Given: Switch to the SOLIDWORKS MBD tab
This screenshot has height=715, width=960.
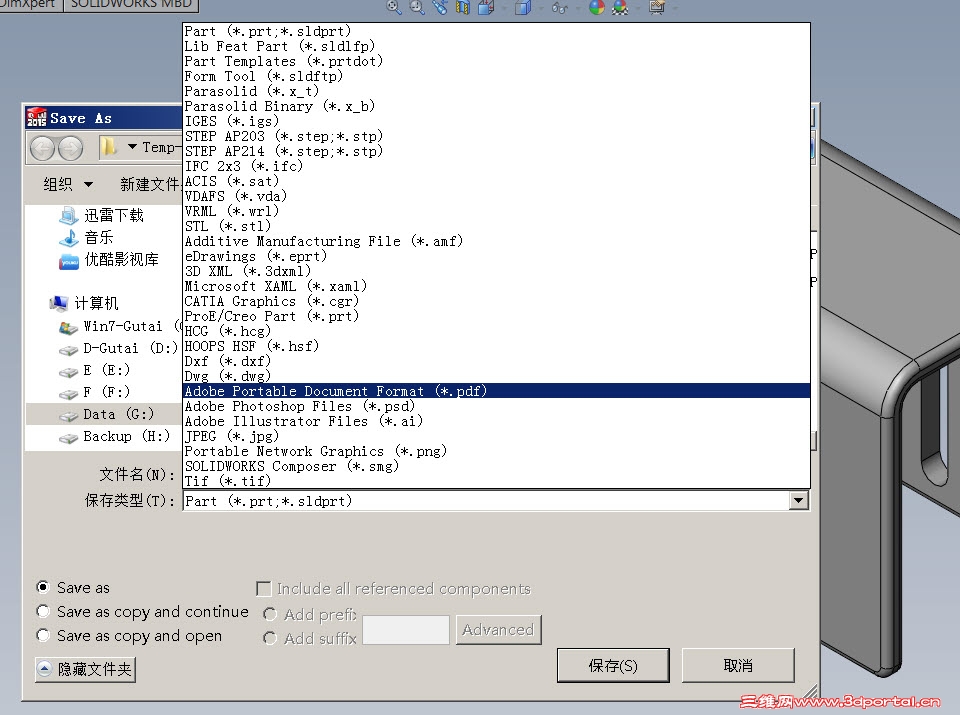Looking at the screenshot, I should 131,4.
